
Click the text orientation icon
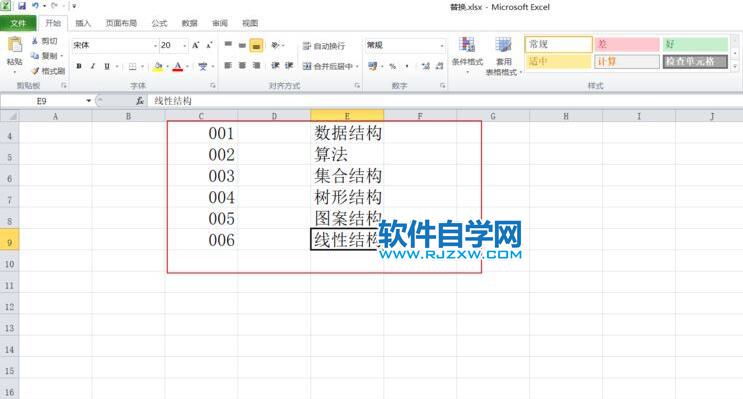[x=276, y=45]
